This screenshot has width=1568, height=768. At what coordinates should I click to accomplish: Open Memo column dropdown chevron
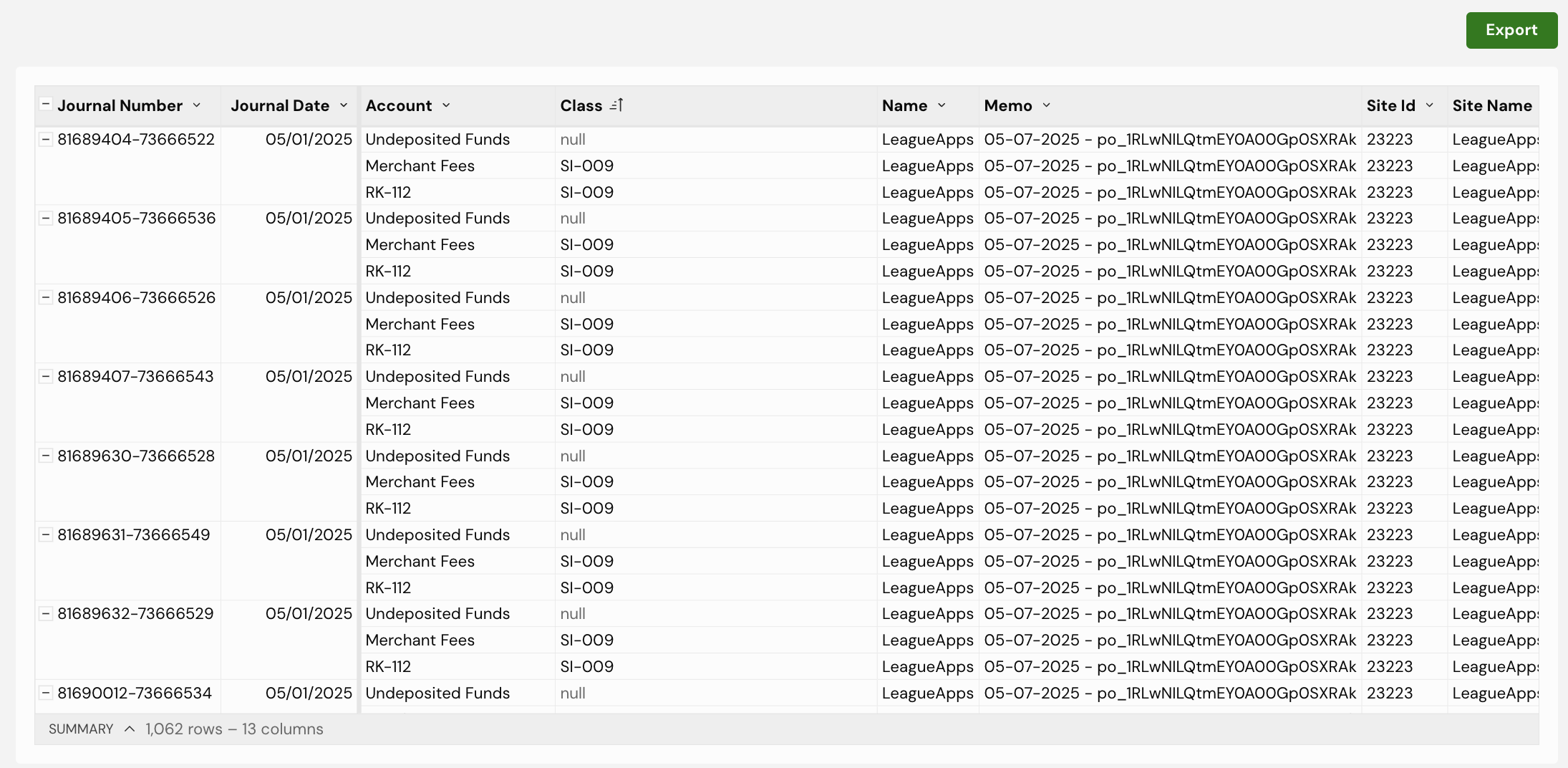coord(1046,105)
